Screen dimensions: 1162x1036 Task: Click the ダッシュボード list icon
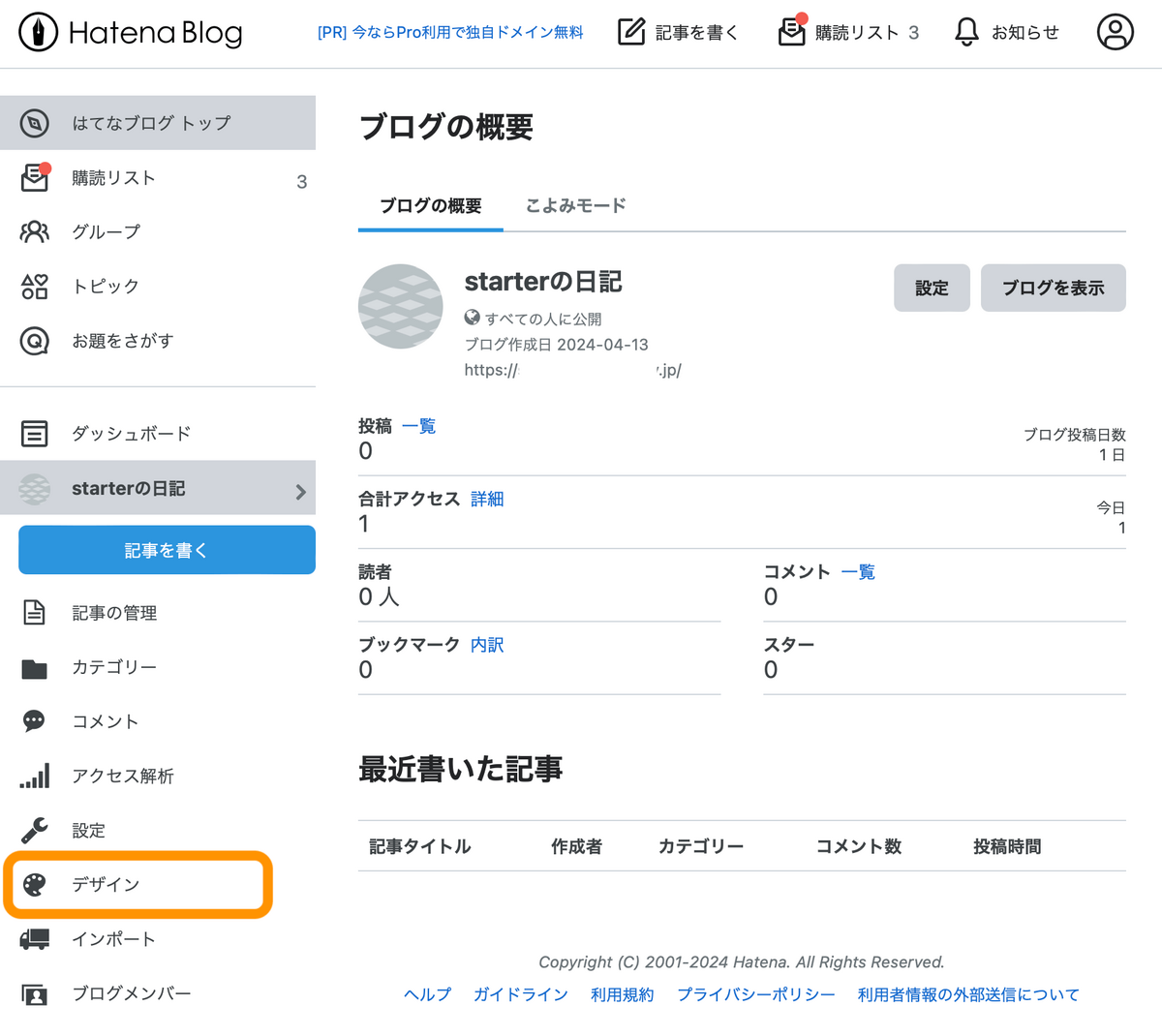pos(35,434)
